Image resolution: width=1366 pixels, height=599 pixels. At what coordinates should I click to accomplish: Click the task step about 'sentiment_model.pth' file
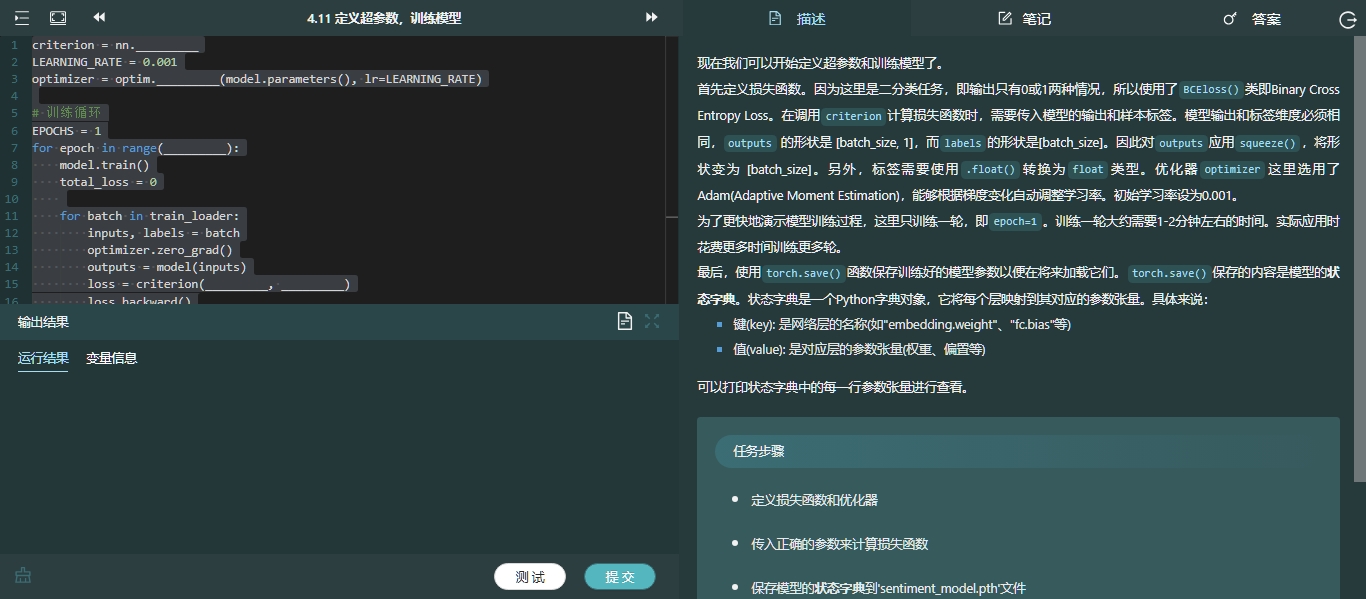coord(888,588)
